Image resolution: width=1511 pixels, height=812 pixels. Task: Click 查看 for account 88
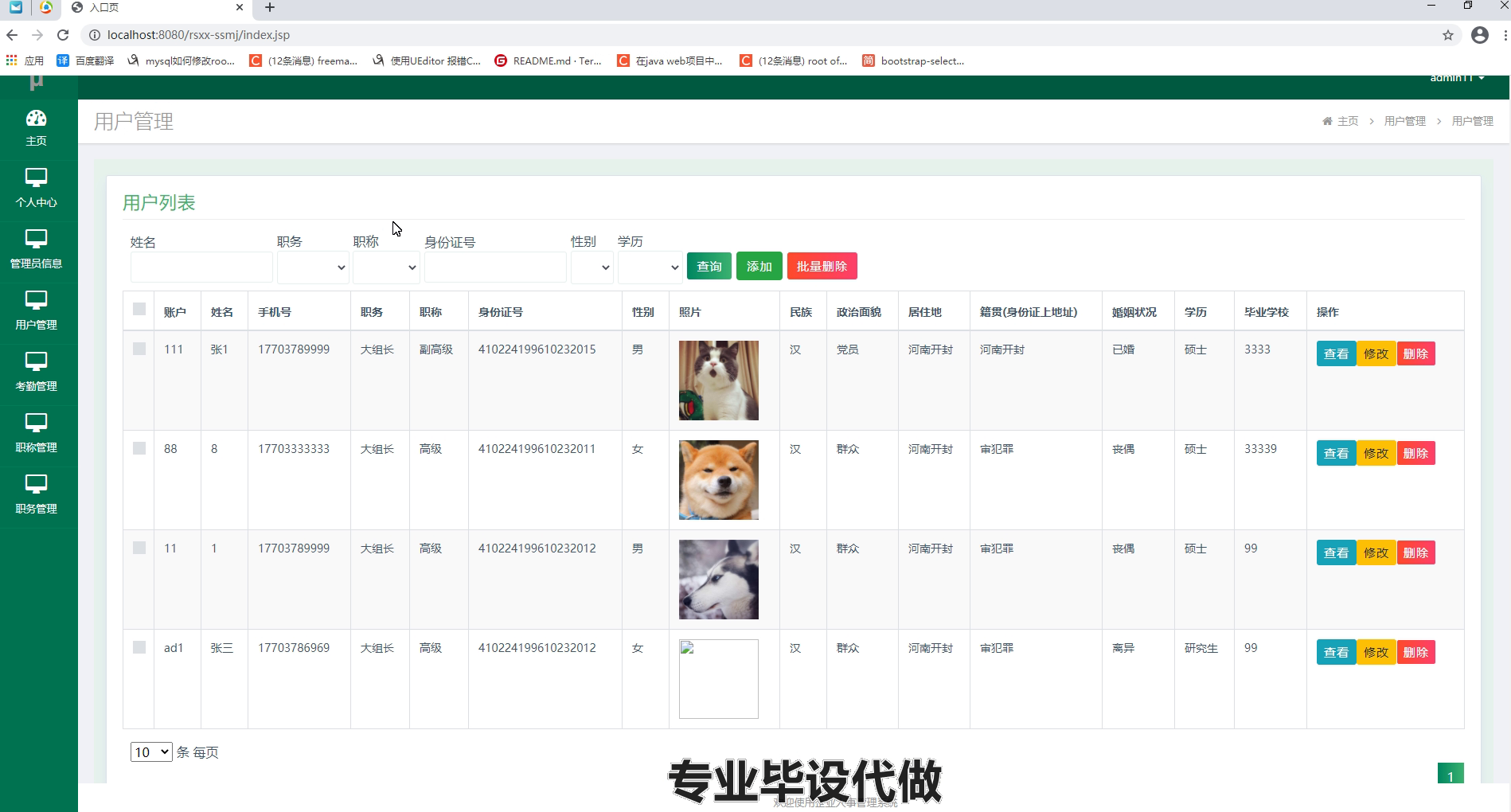coord(1336,453)
